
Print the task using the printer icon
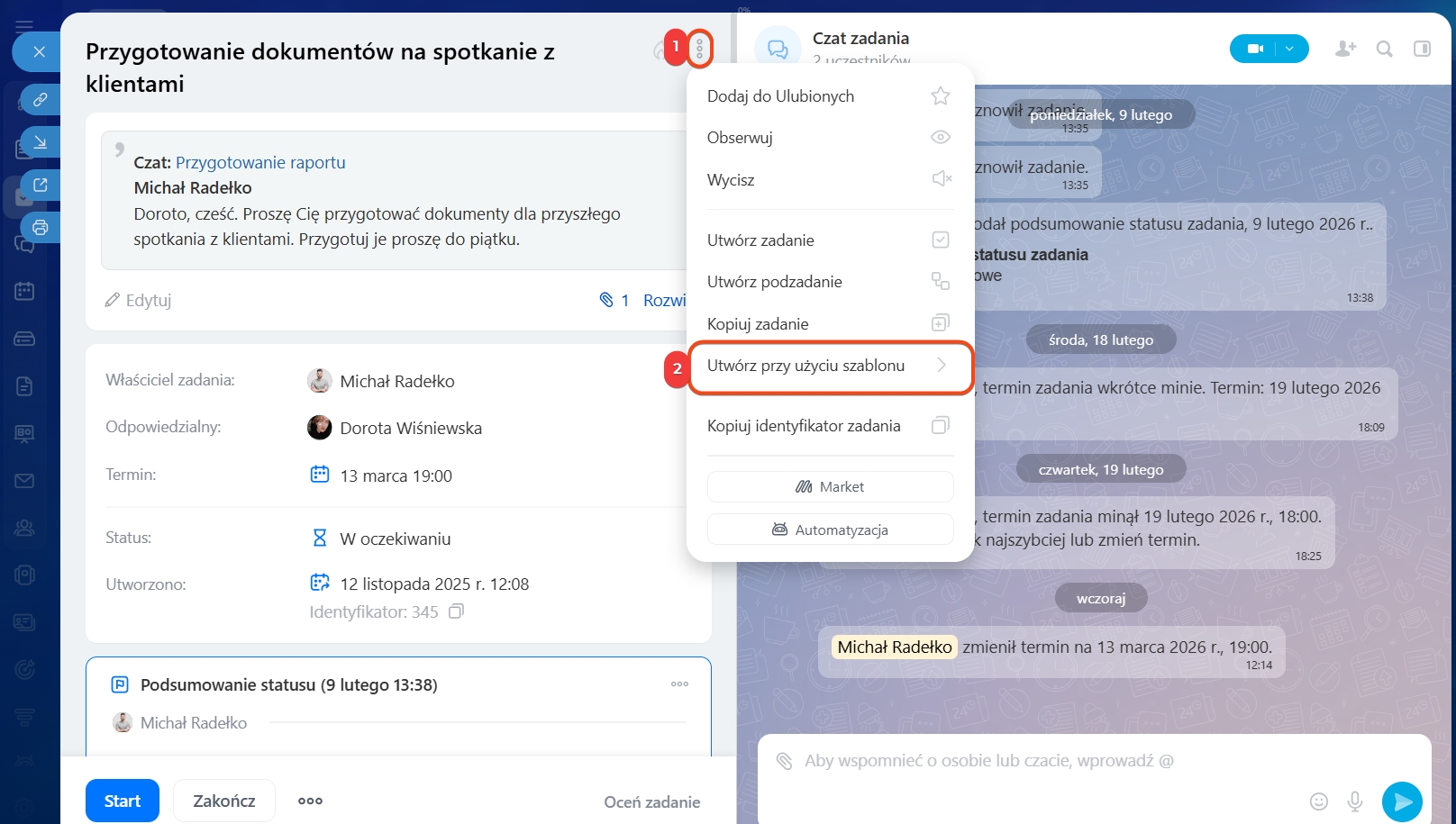[40, 227]
